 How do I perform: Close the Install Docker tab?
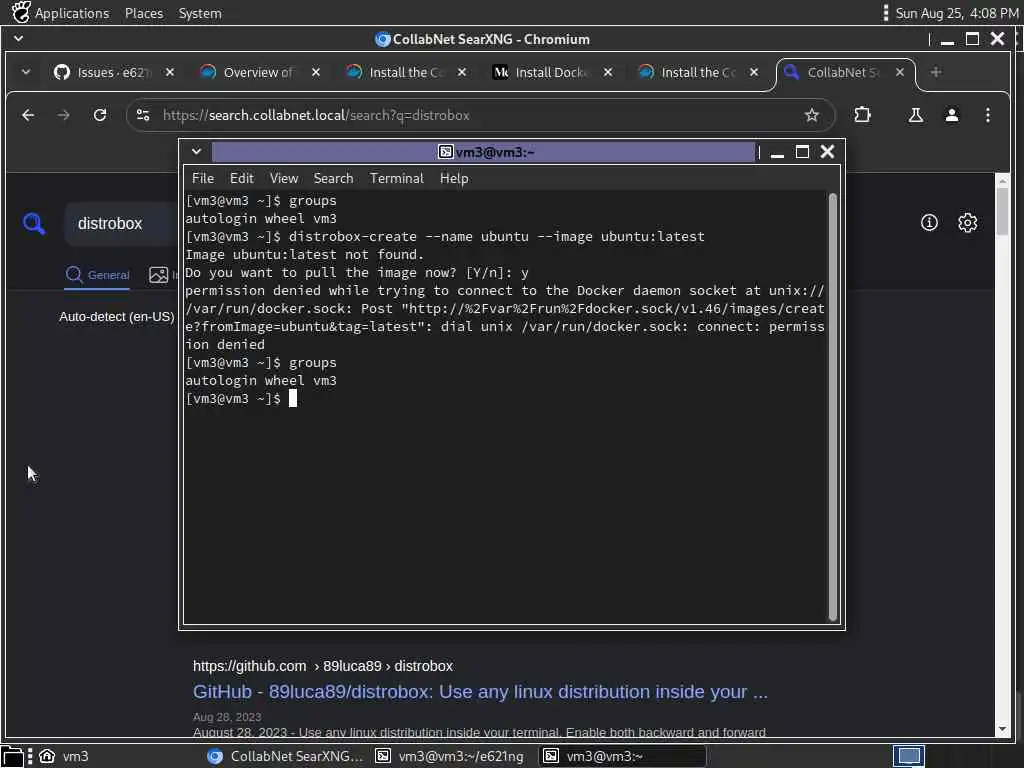pos(608,72)
